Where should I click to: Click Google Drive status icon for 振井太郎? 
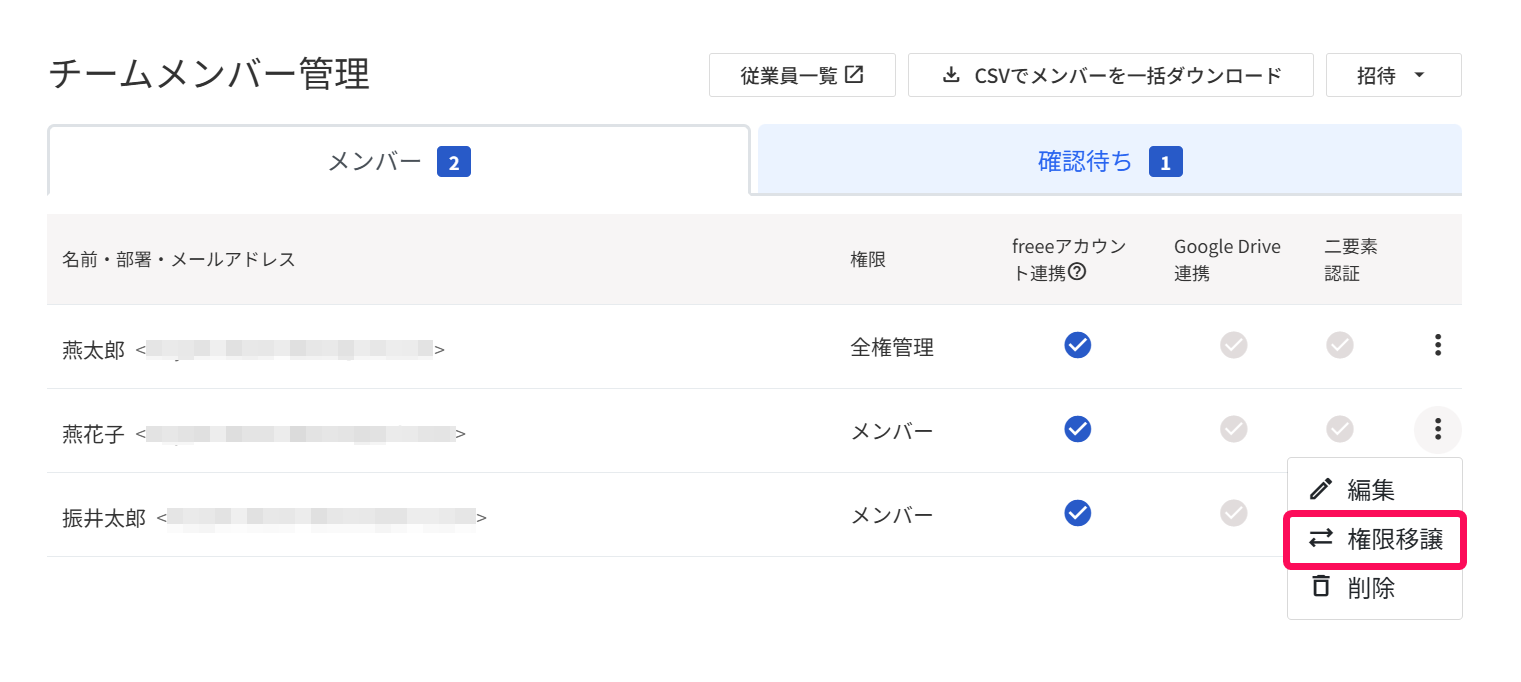(1234, 513)
